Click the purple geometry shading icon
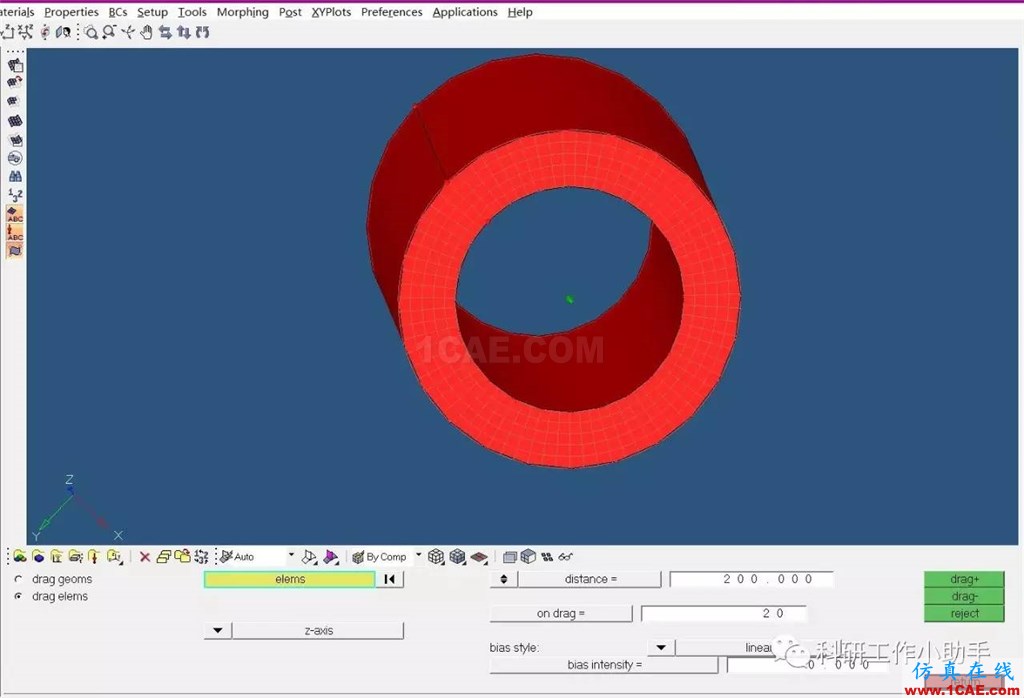This screenshot has width=1024, height=698. click(x=331, y=556)
